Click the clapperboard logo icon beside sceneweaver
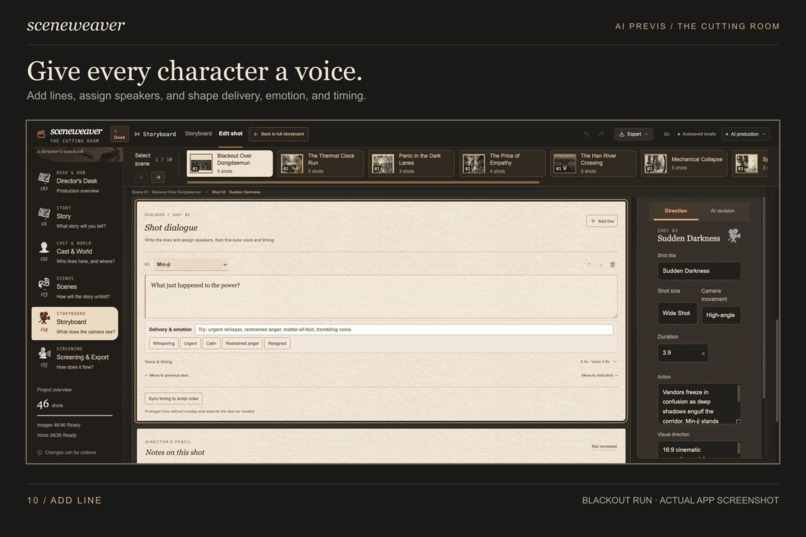806x537 pixels. pyautogui.click(x=41, y=134)
